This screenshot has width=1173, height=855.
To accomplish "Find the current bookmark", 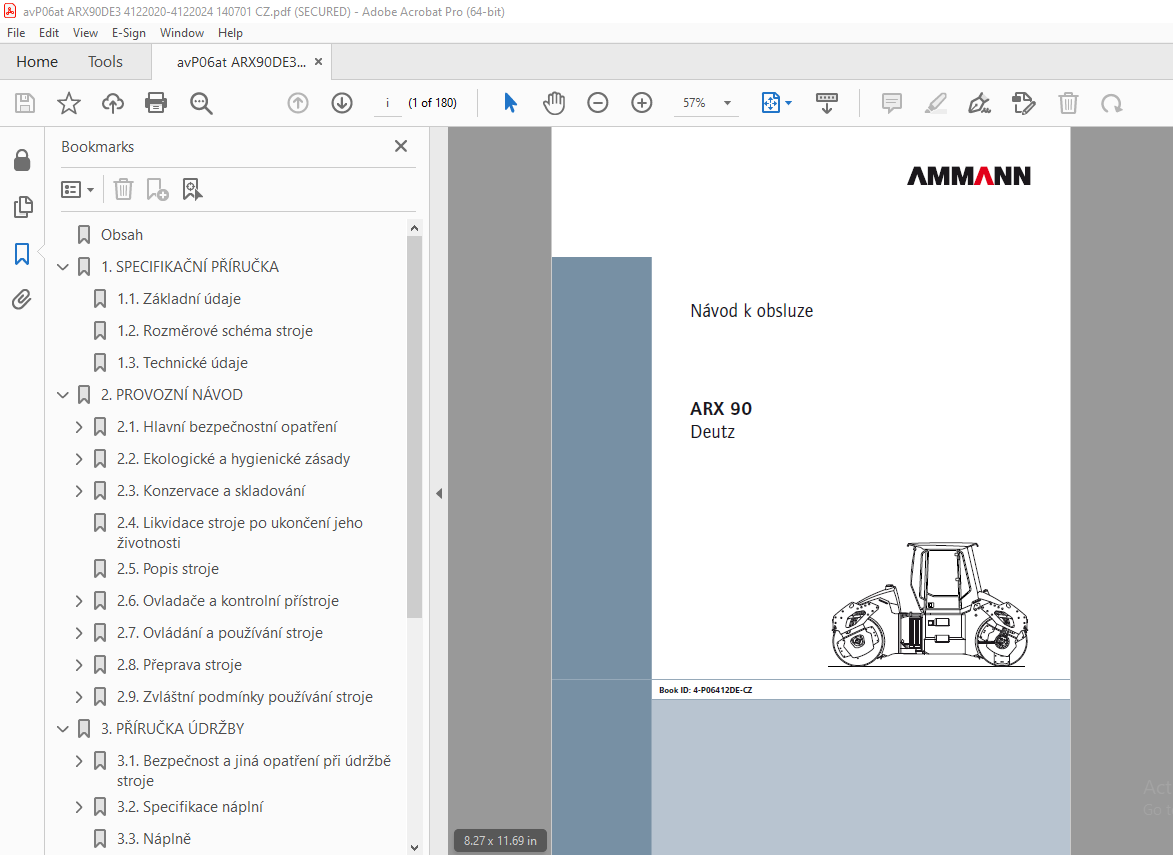I will pos(192,189).
